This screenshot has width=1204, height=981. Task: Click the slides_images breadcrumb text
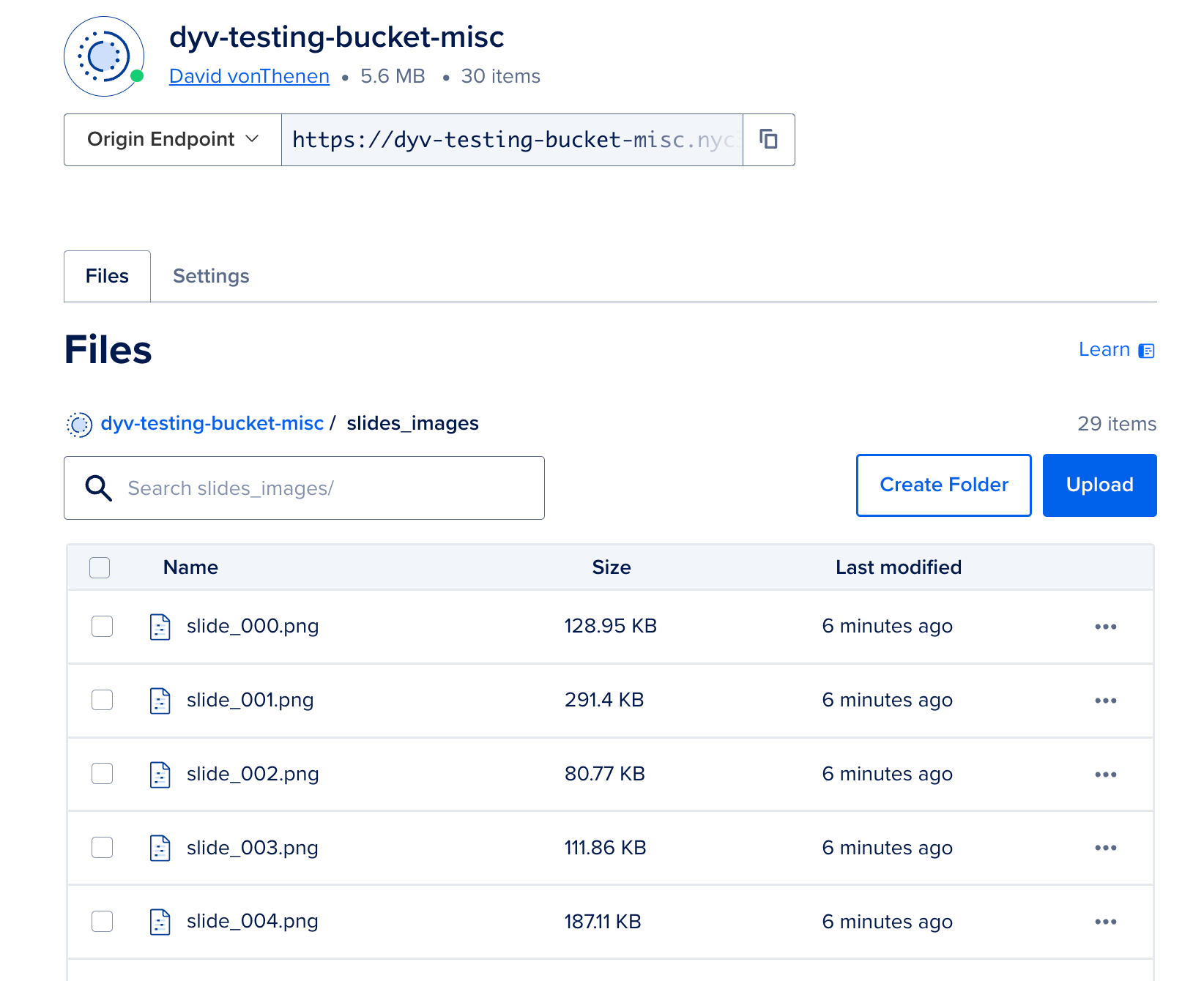tap(412, 423)
